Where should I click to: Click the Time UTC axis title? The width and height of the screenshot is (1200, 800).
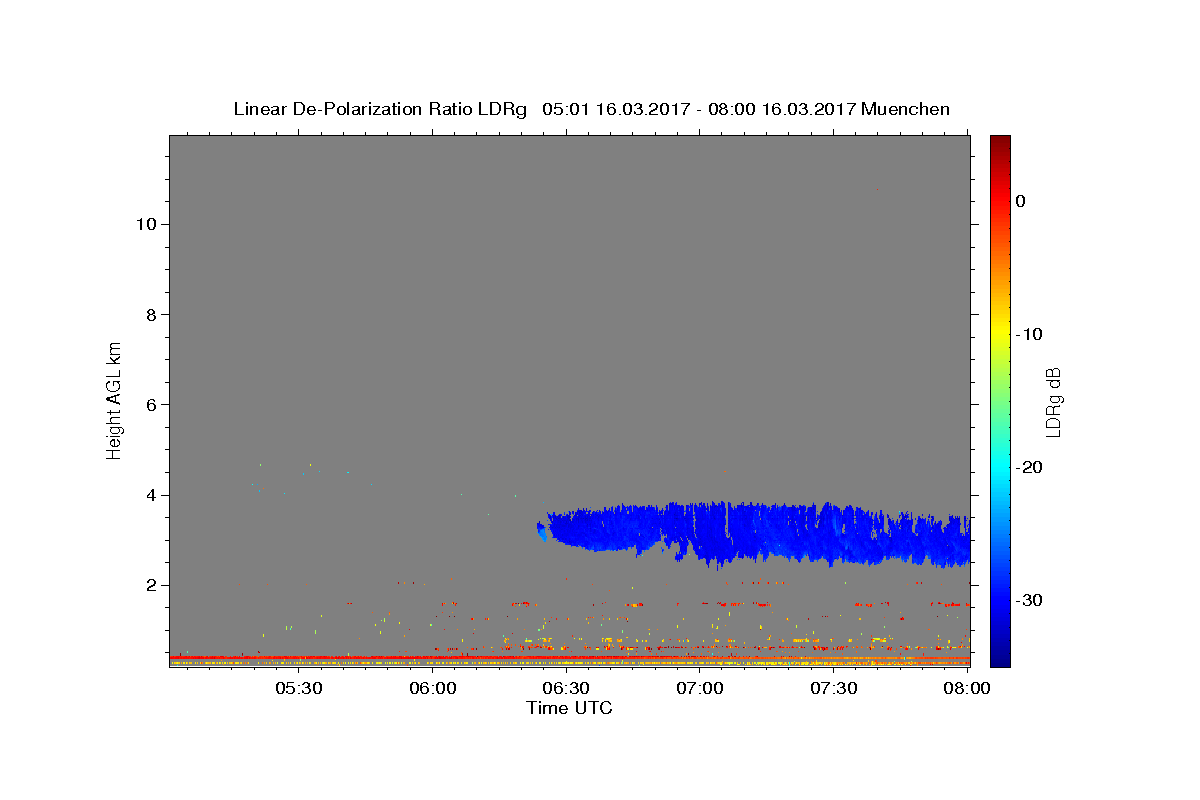(569, 708)
